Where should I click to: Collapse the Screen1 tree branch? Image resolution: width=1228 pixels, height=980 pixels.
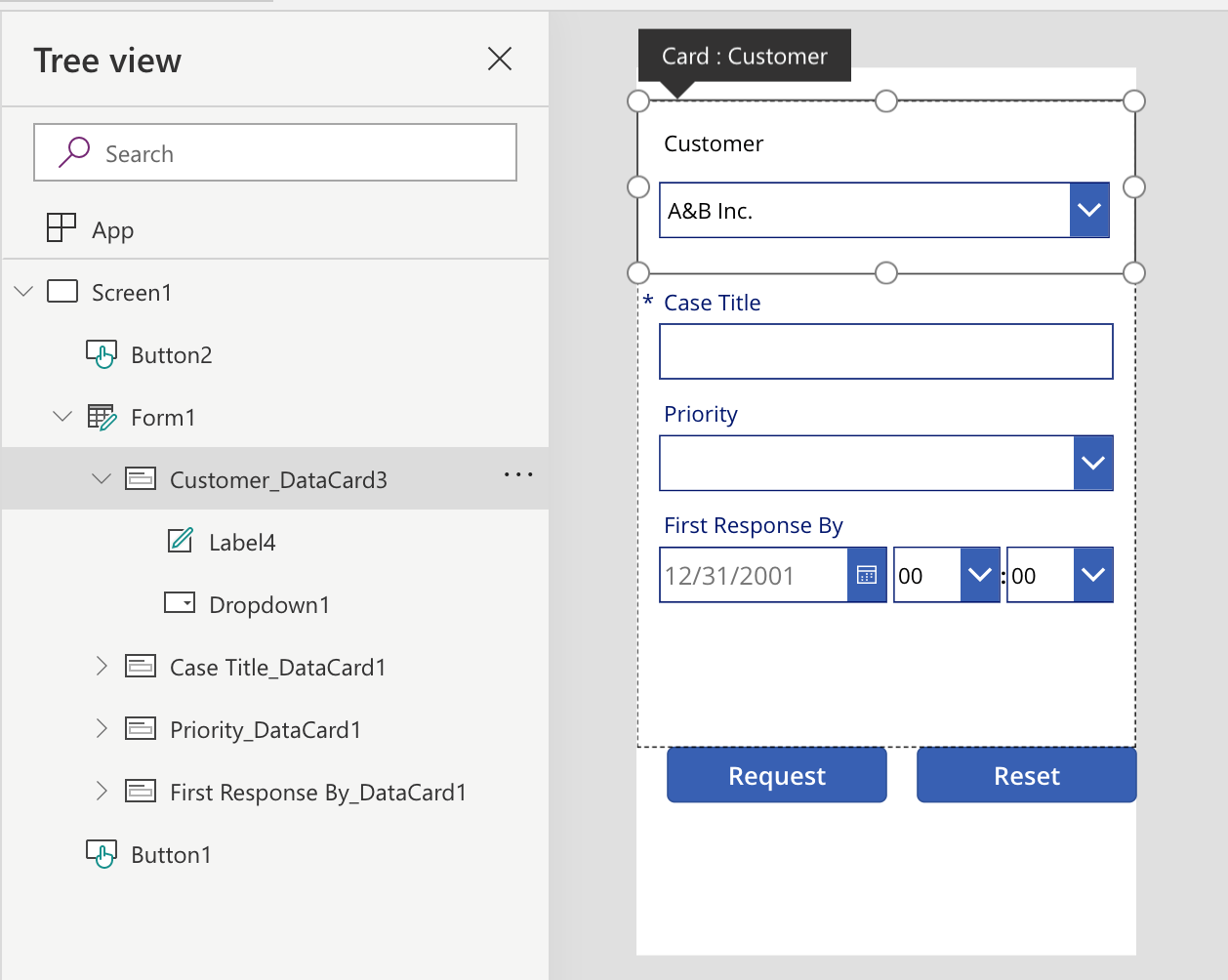click(23, 291)
